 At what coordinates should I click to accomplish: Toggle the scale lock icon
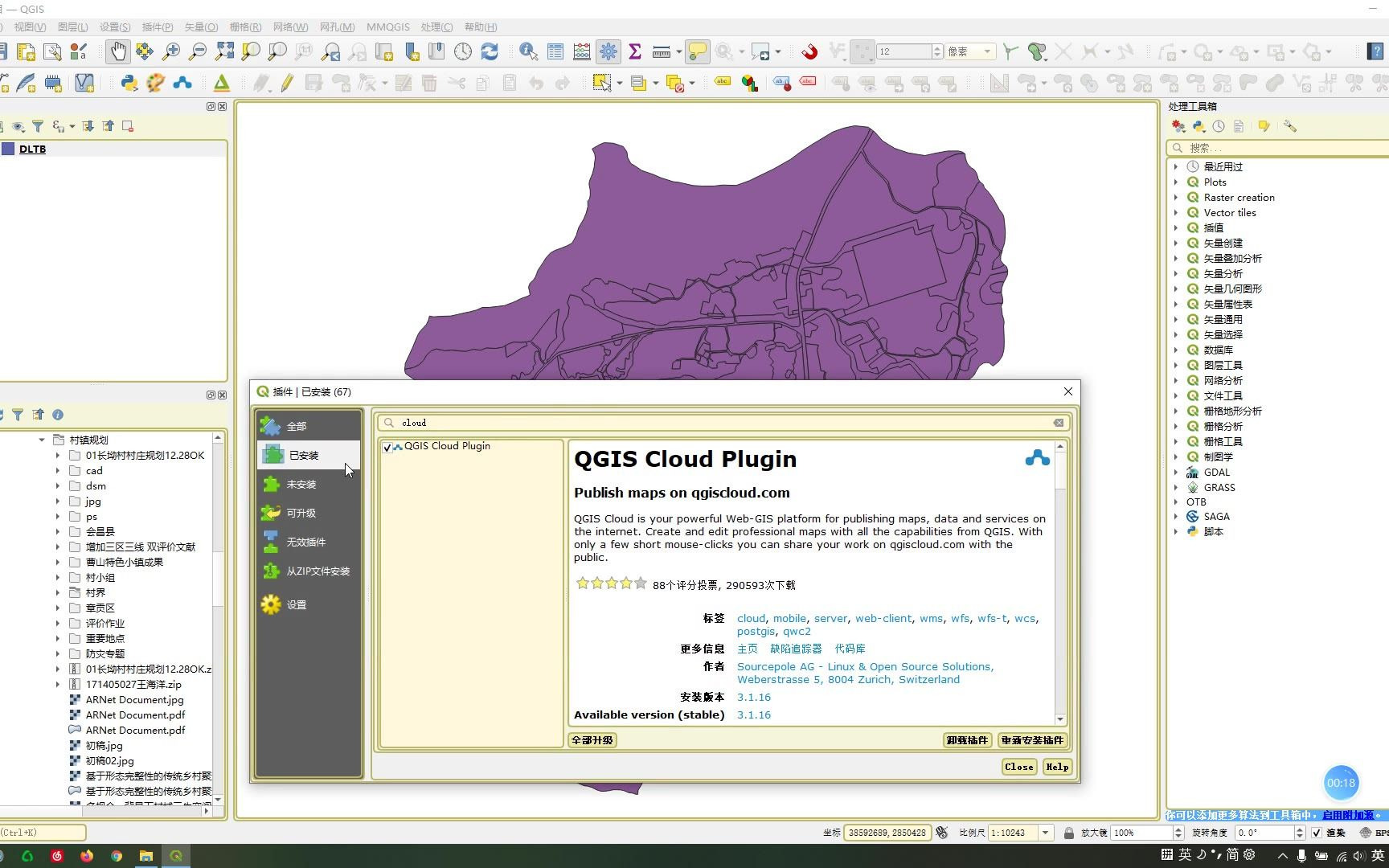(x=1068, y=833)
